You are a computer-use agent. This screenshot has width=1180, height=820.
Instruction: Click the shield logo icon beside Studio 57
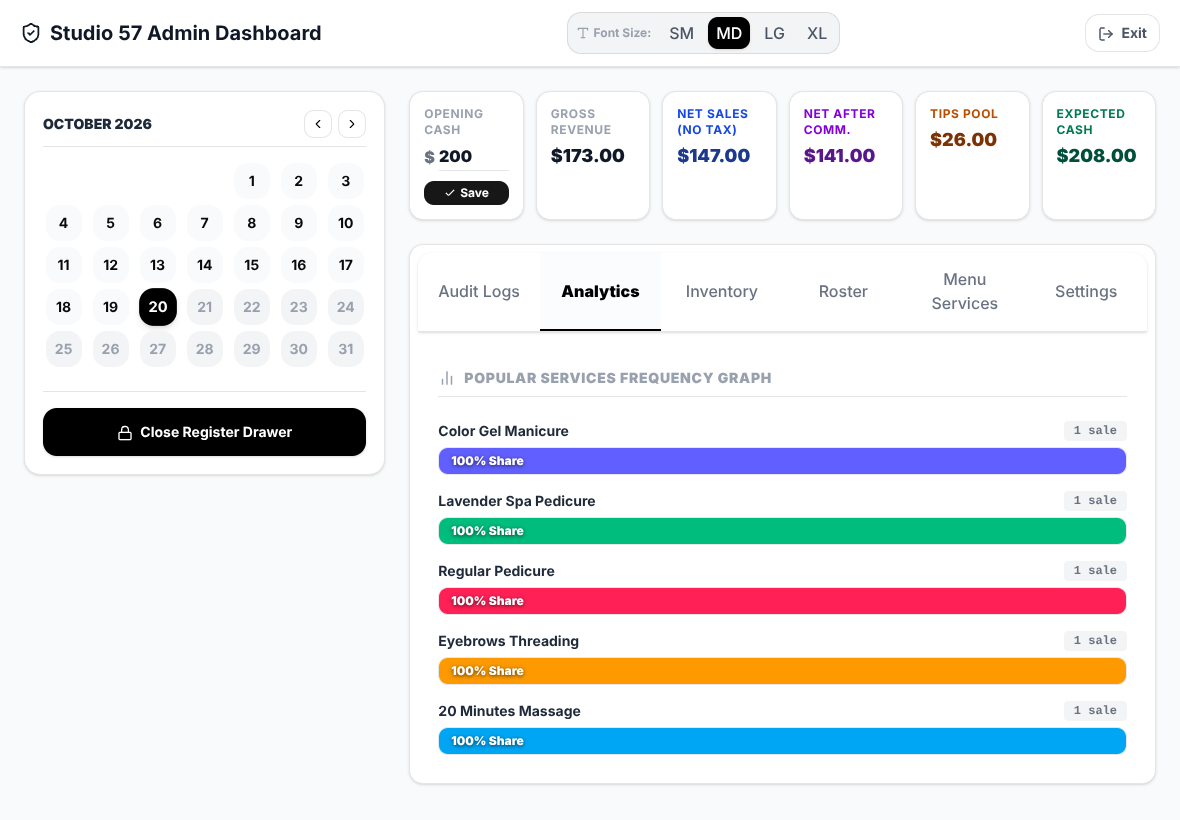click(31, 33)
